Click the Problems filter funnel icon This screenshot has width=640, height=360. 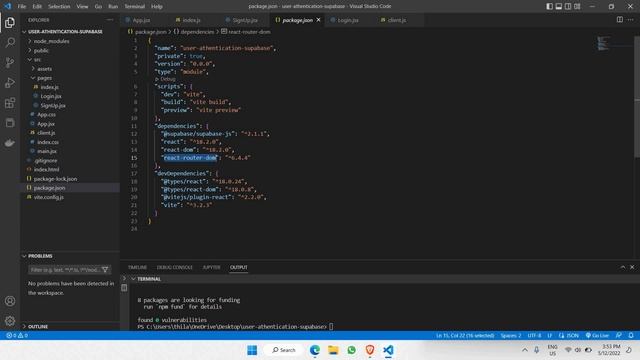click(105, 269)
